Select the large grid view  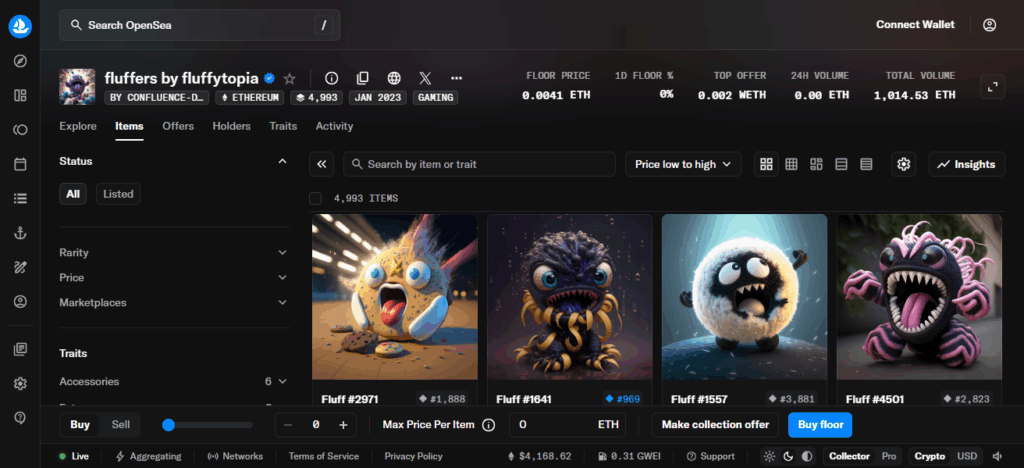[767, 164]
